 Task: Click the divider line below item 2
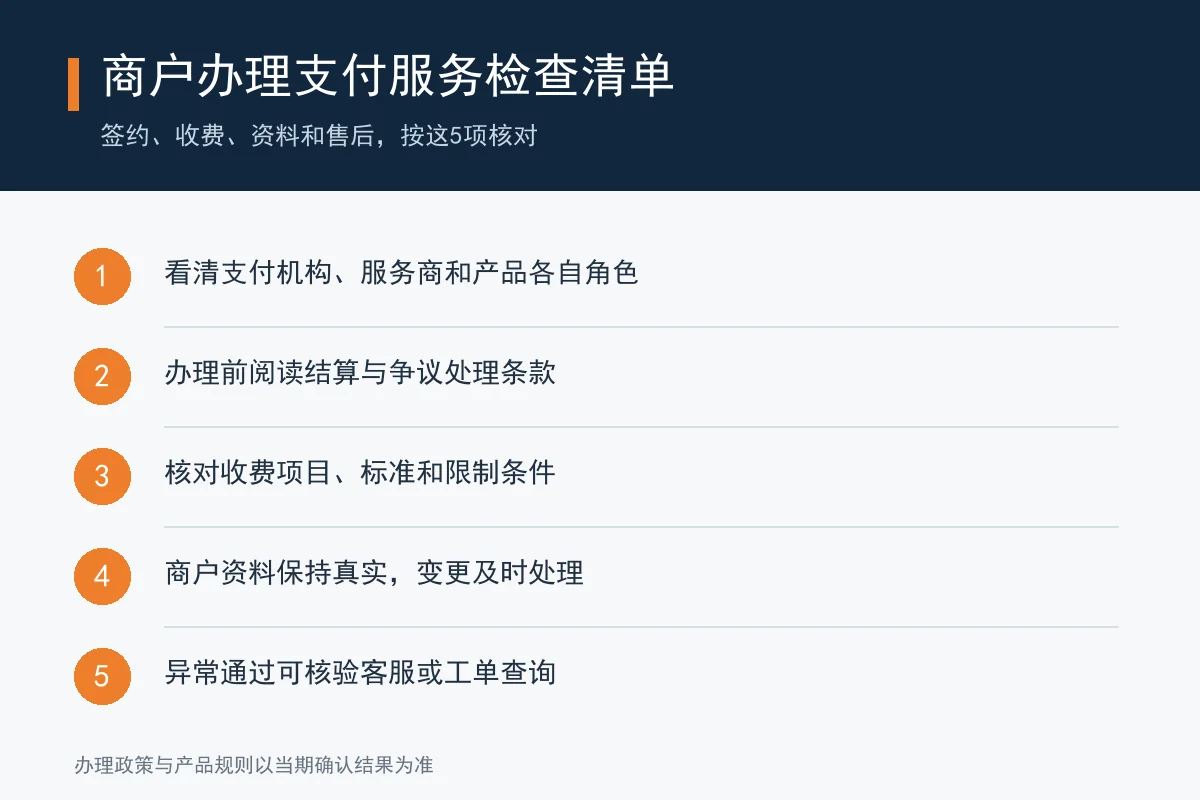click(641, 427)
